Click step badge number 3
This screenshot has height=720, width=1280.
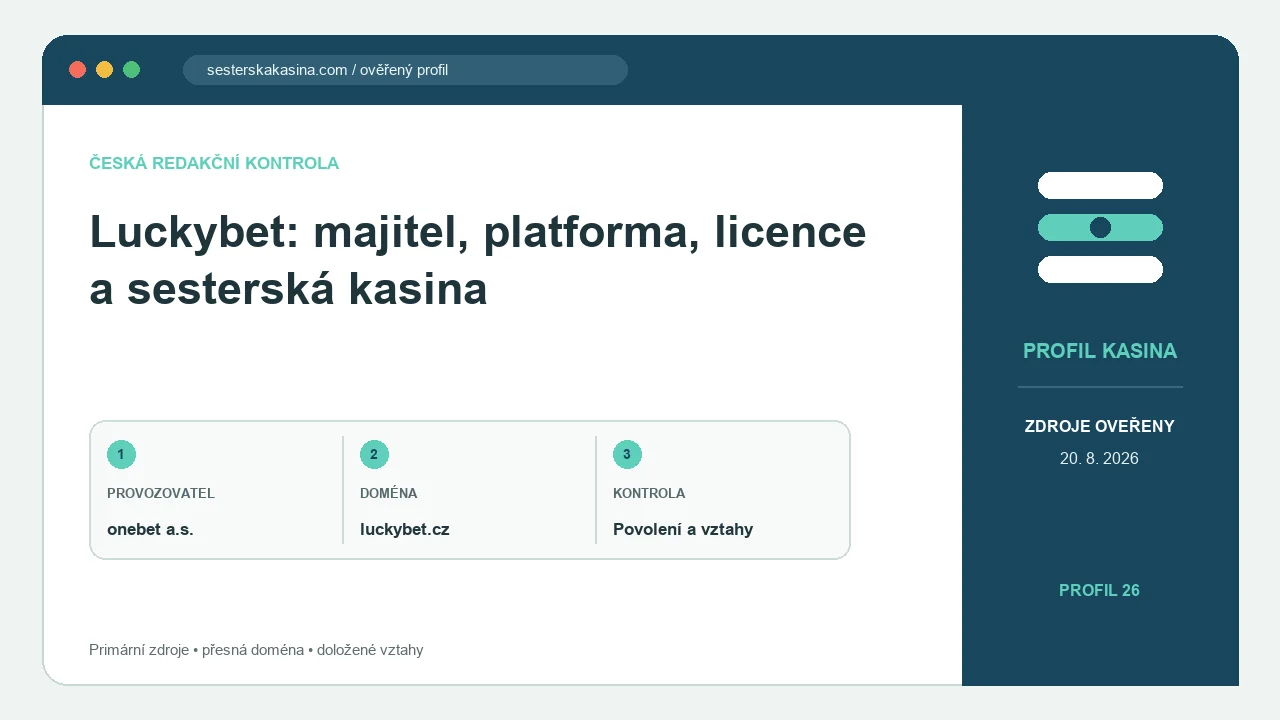[x=627, y=454]
